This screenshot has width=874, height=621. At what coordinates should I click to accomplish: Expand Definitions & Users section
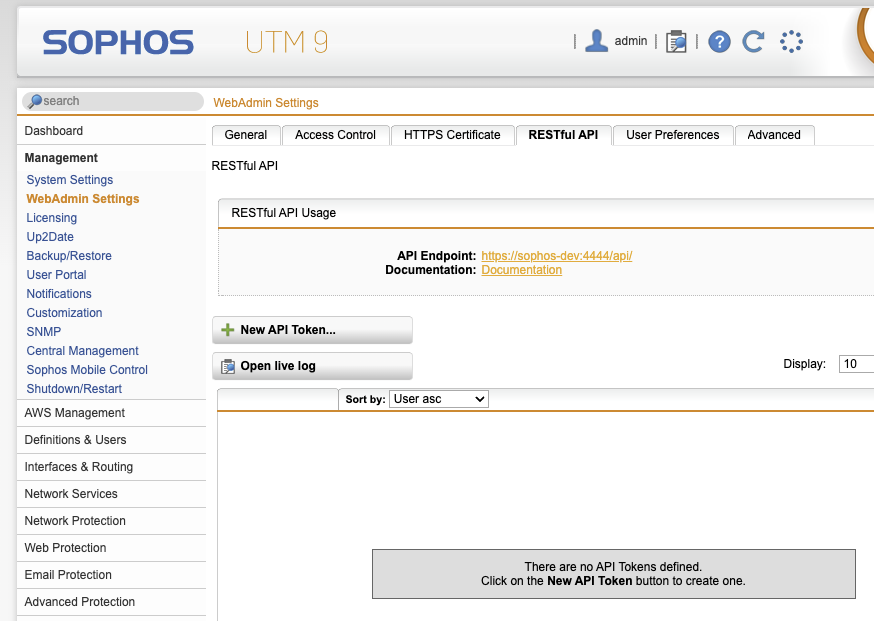75,440
